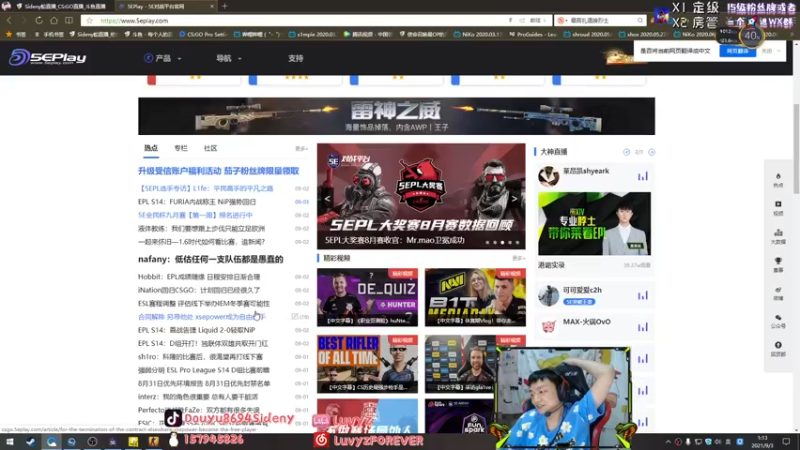
Task: Open the shyeark 专业静士 stream thumbnail
Action: 594,223
